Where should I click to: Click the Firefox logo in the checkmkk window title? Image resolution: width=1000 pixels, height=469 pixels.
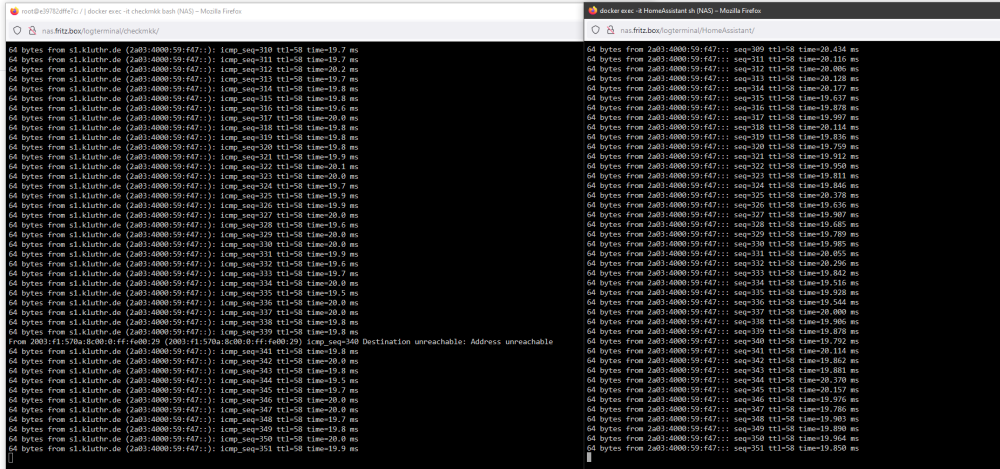pyautogui.click(x=14, y=11)
